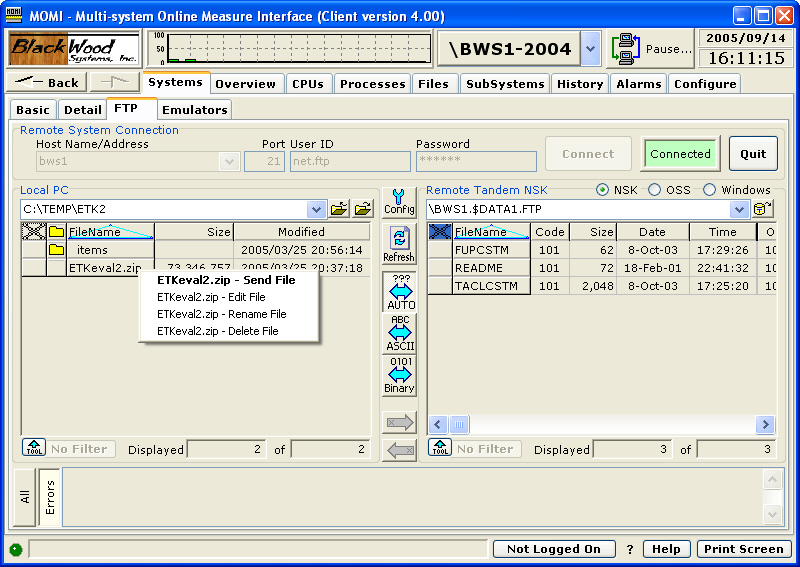Screen dimensions: 800x567
Task: Switch to the Emulators sub-tab
Action: 194,110
